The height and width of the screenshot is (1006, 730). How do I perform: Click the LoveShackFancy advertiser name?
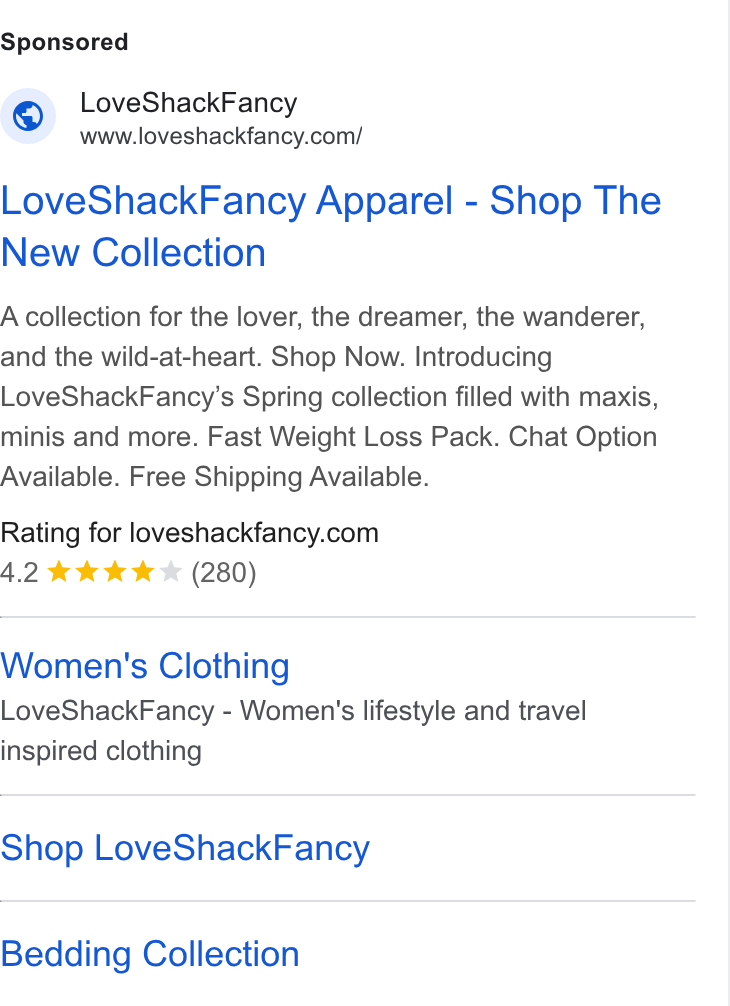[189, 103]
